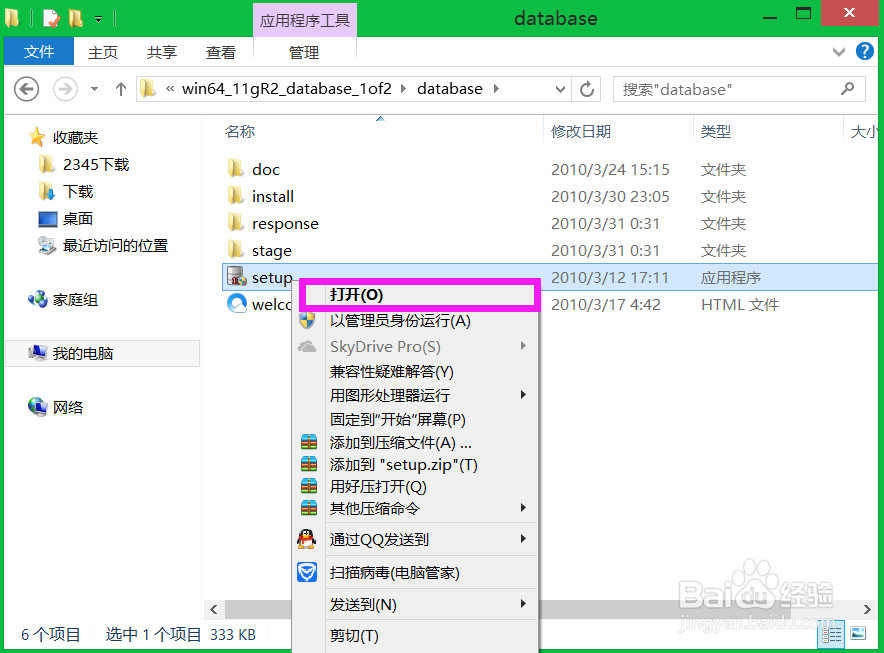Expand the 其他压缩命令 submenu
The height and width of the screenshot is (653, 884).
click(523, 508)
